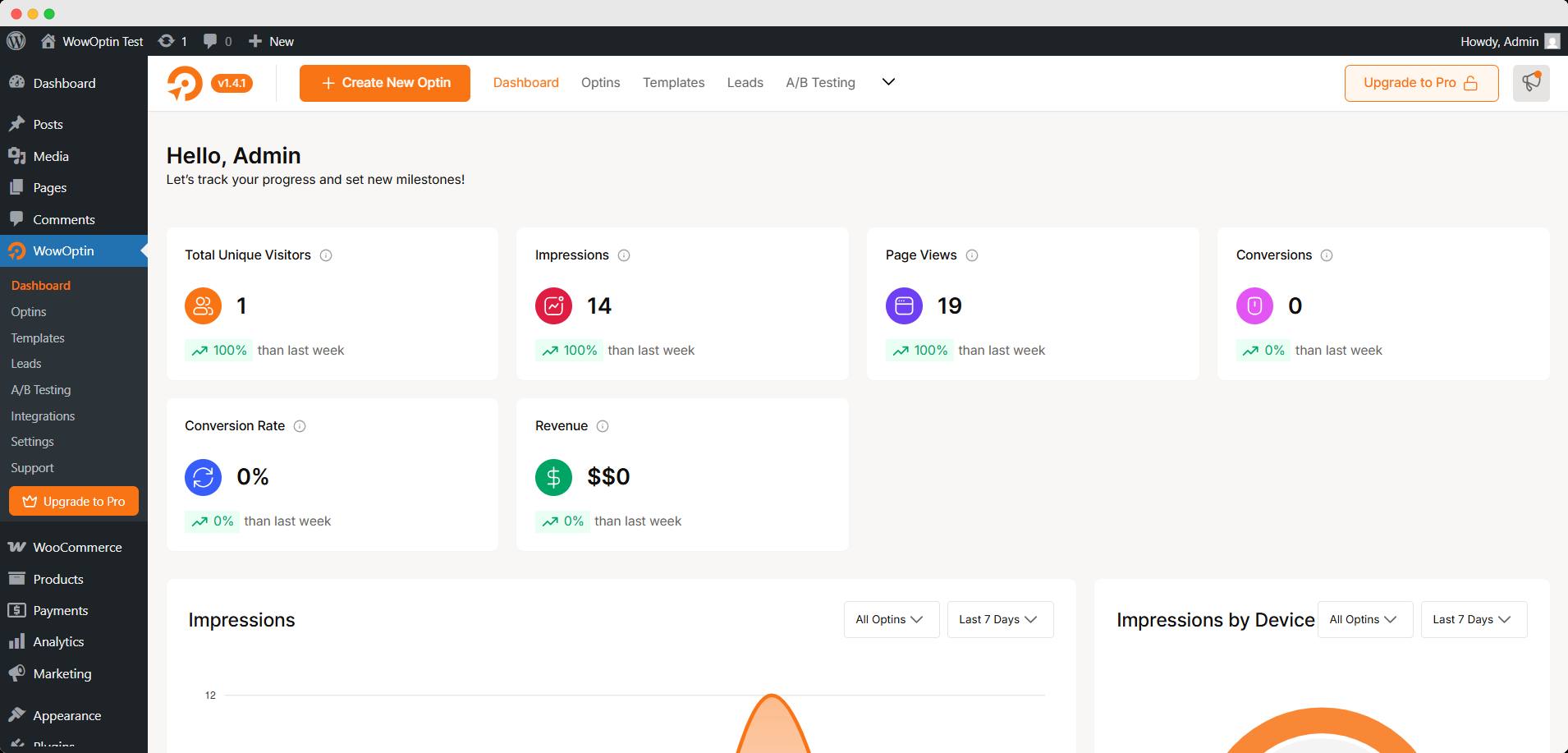Open the megaphone announcements icon
This screenshot has height=753, width=1568.
point(1531,83)
